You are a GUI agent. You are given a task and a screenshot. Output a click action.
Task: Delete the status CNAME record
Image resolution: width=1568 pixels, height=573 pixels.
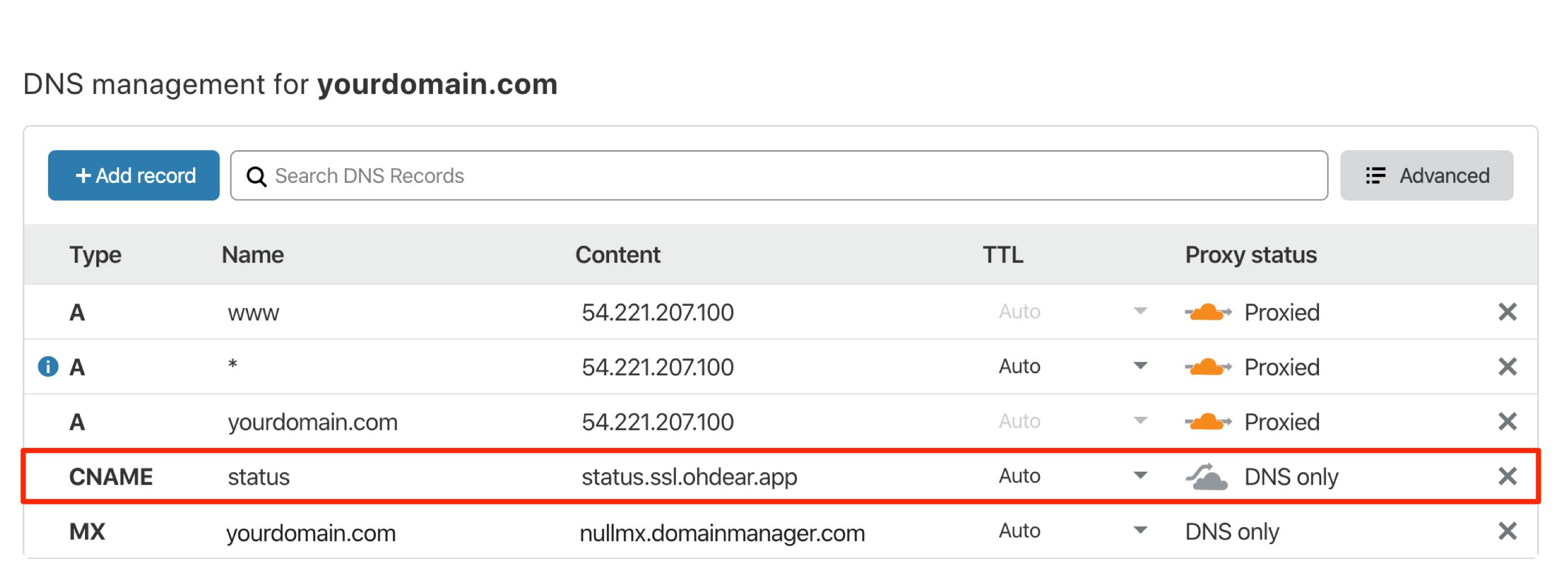click(x=1507, y=477)
